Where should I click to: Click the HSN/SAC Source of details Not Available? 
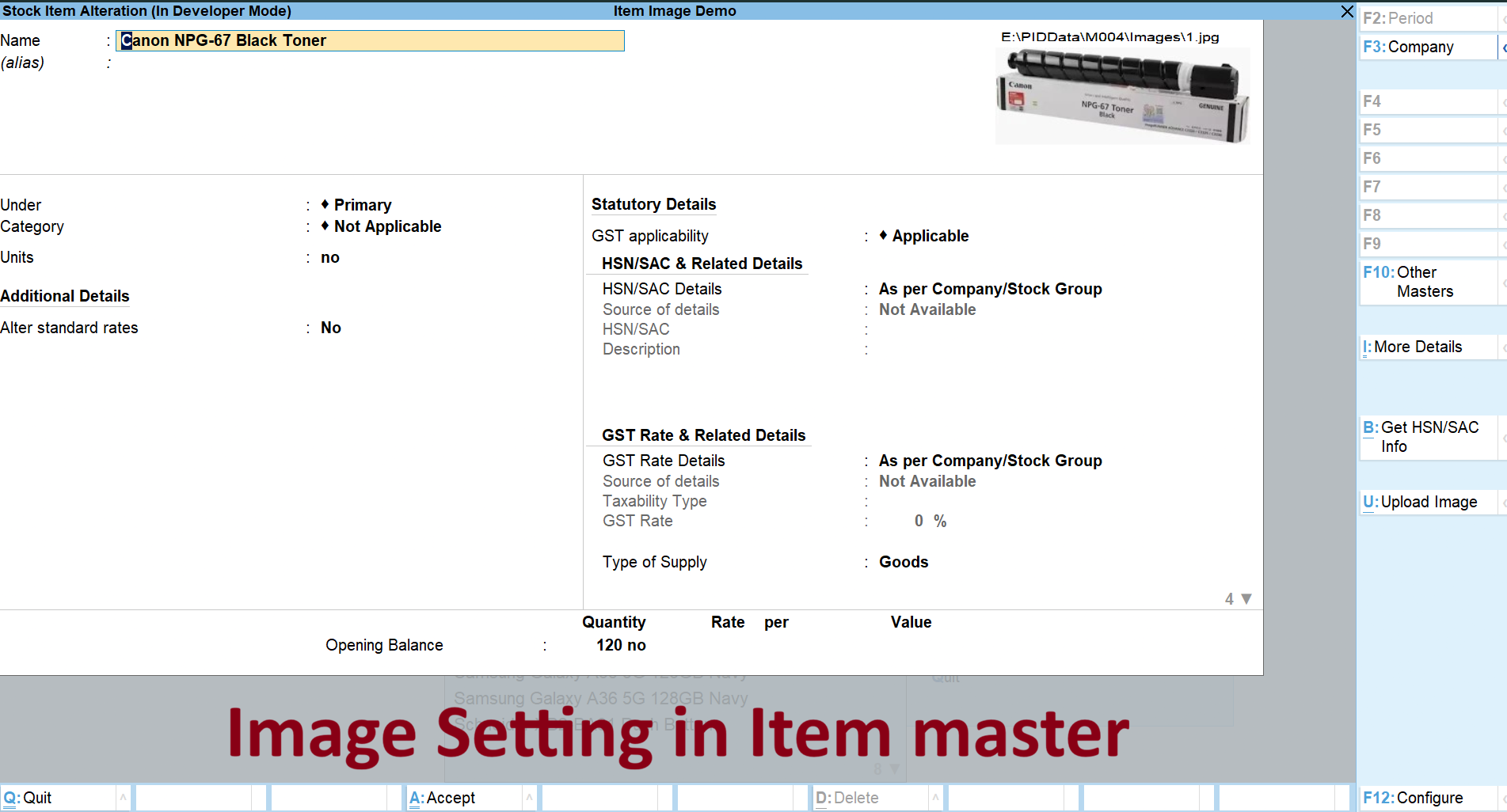pos(927,309)
